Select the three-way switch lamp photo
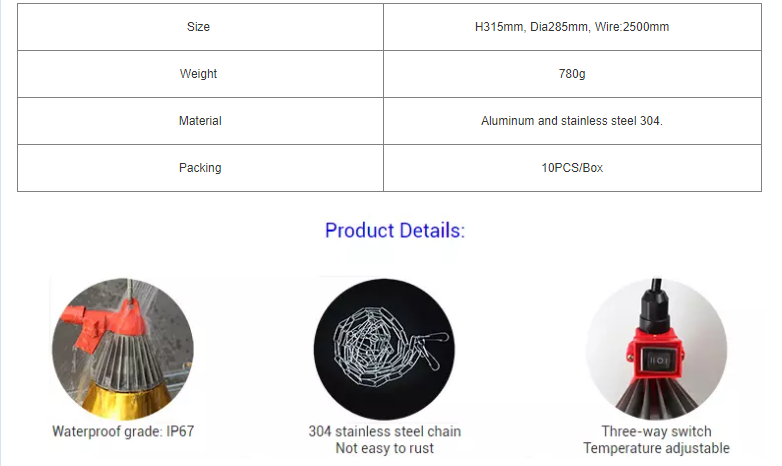The width and height of the screenshot is (782, 466). tap(655, 346)
